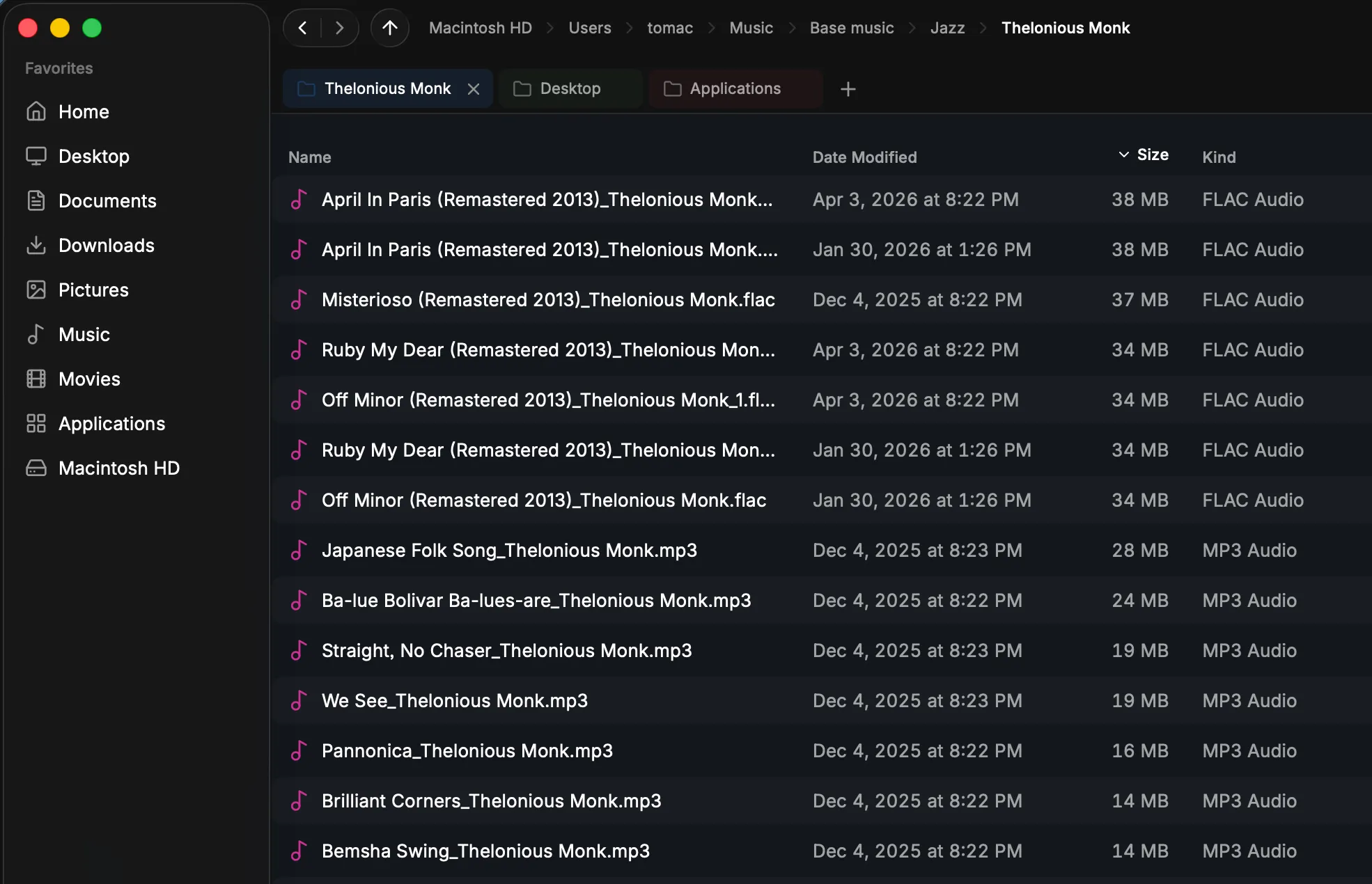Click the Applications grid icon in sidebar
The image size is (1372, 884).
pyautogui.click(x=36, y=423)
